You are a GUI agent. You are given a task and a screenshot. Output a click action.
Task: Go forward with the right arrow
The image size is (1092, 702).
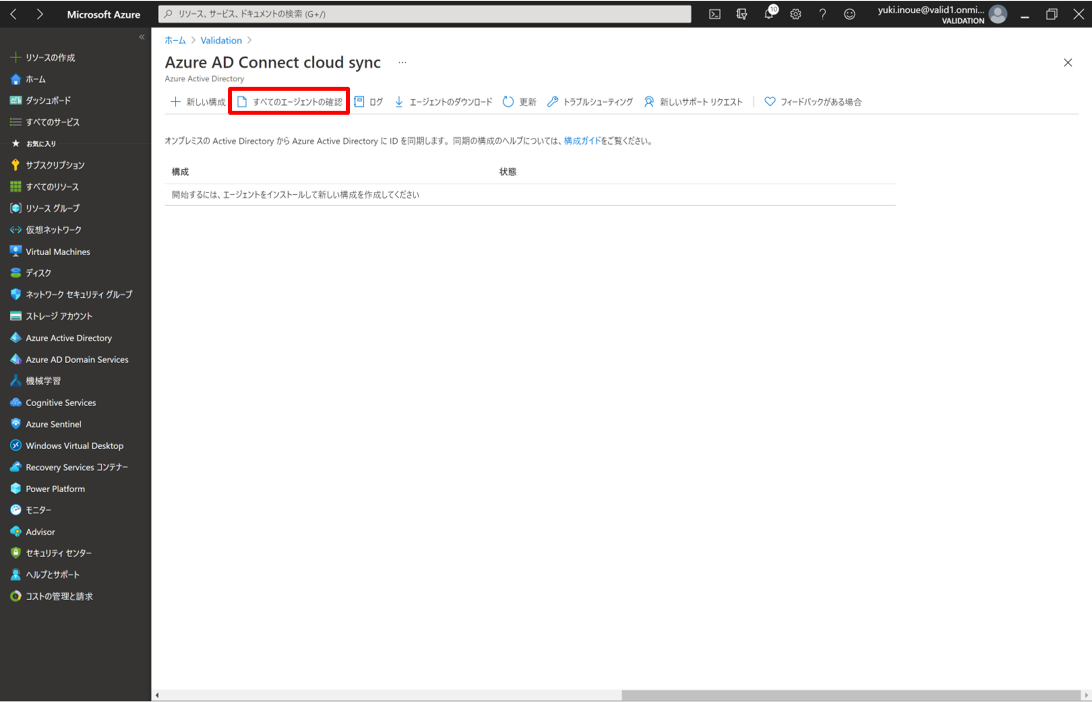pos(40,14)
